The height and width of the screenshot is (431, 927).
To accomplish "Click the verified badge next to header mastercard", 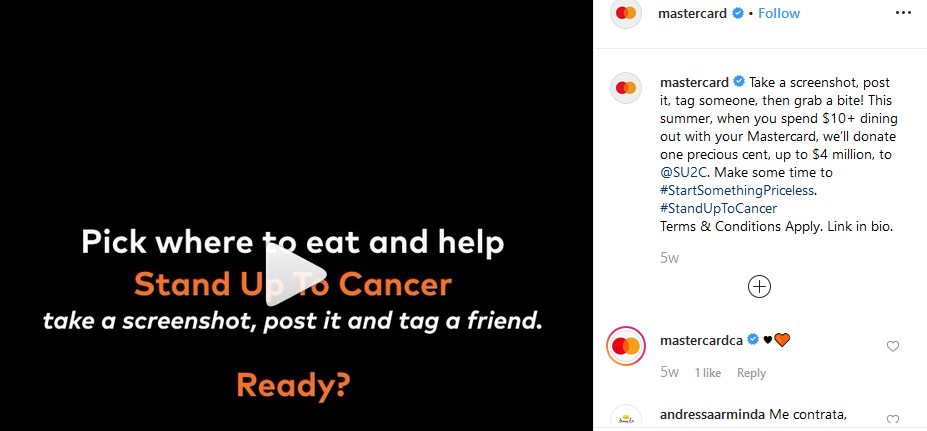I will 738,13.
